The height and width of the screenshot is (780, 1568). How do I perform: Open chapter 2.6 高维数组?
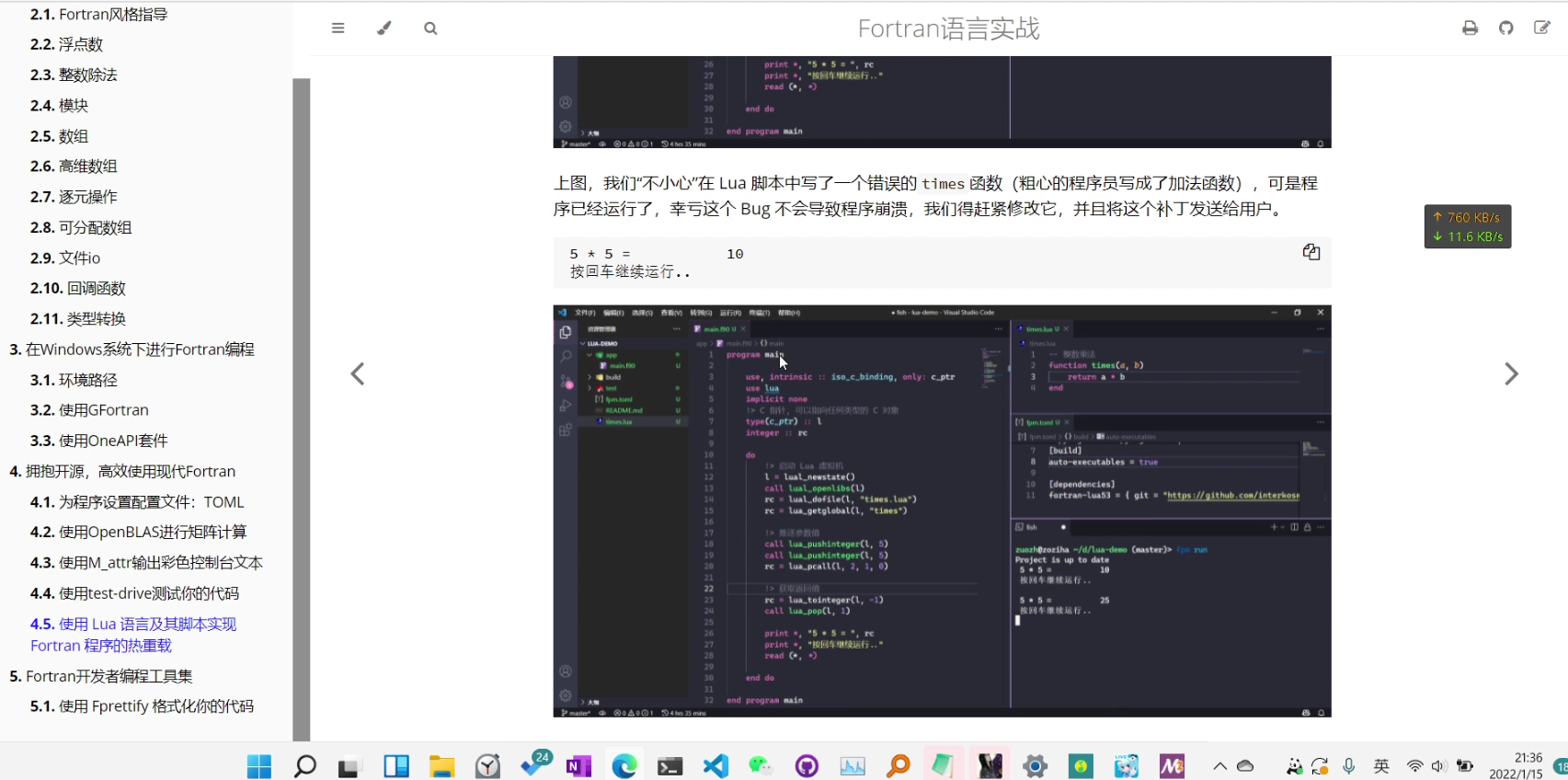(x=74, y=166)
